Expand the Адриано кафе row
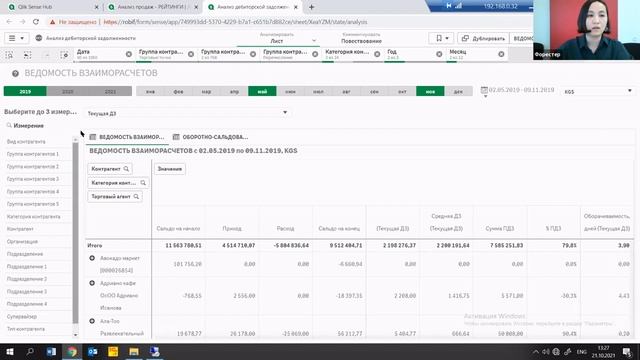Viewport: 640px width, 360px height. click(92, 283)
